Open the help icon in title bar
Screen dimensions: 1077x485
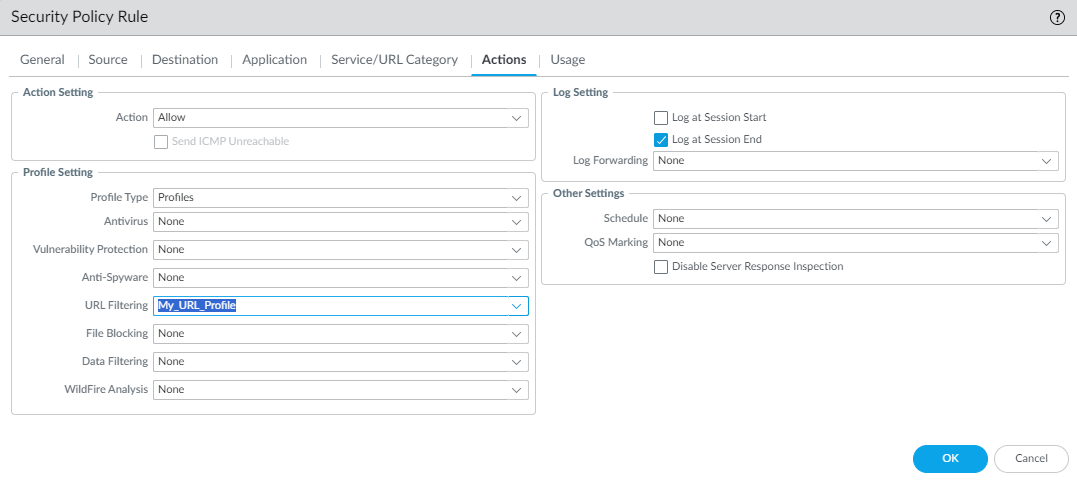point(1057,18)
